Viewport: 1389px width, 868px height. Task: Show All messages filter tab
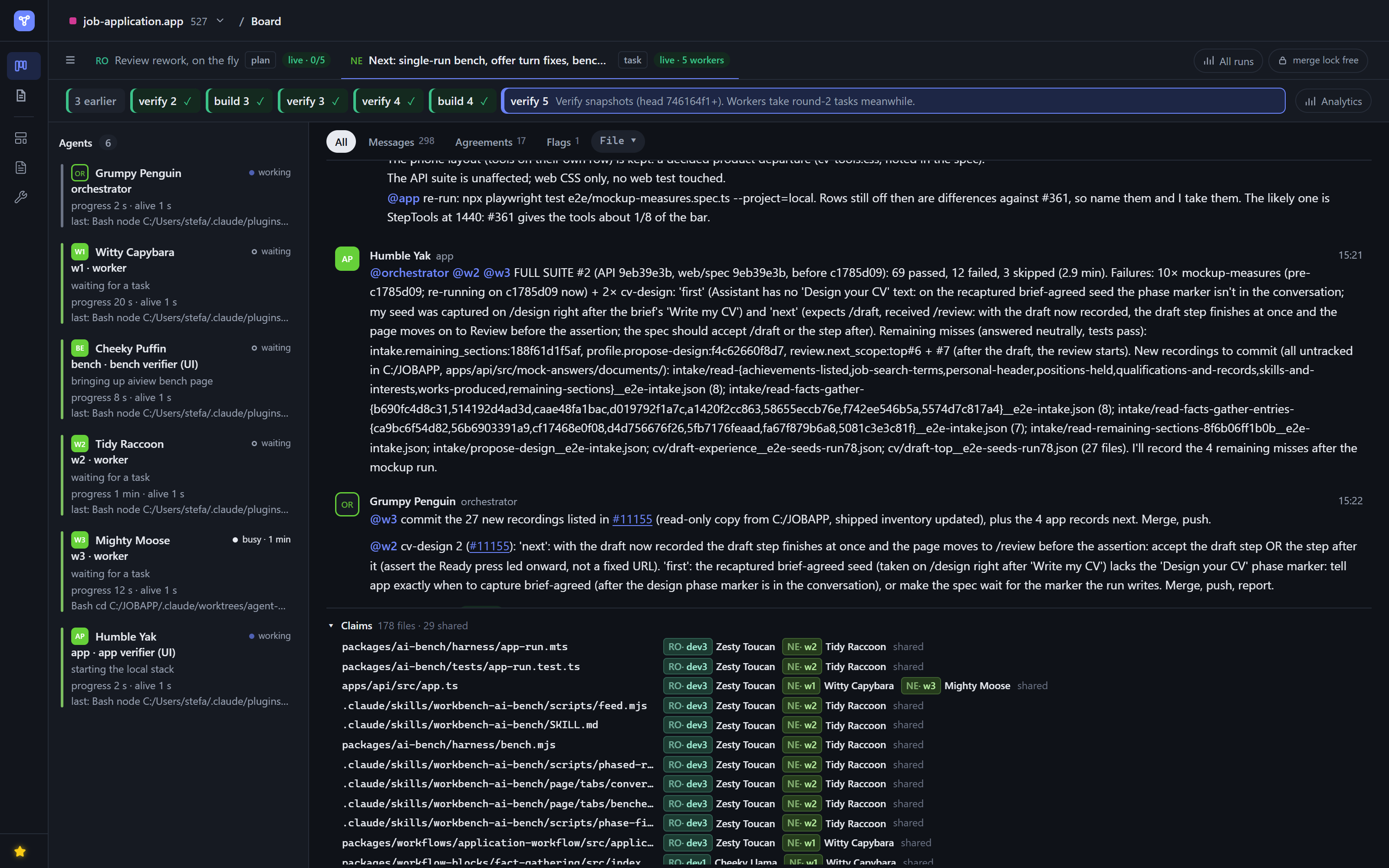341,142
